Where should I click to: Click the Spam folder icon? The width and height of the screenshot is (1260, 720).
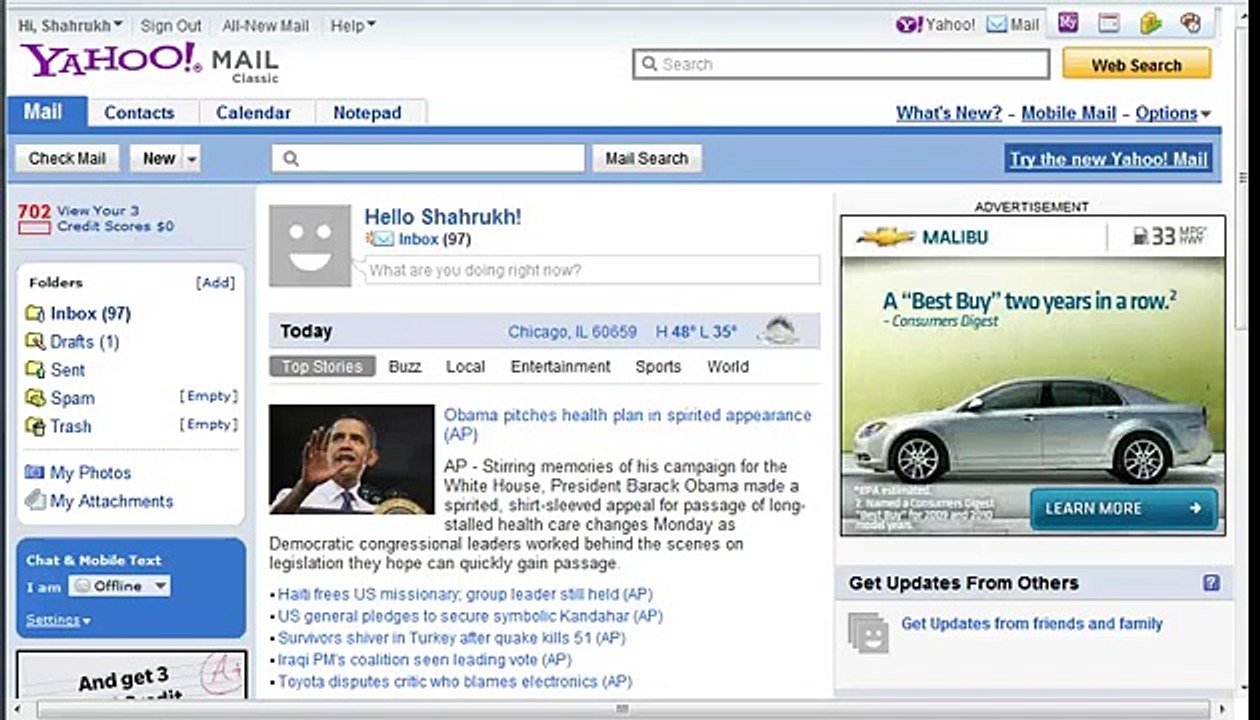(x=35, y=398)
